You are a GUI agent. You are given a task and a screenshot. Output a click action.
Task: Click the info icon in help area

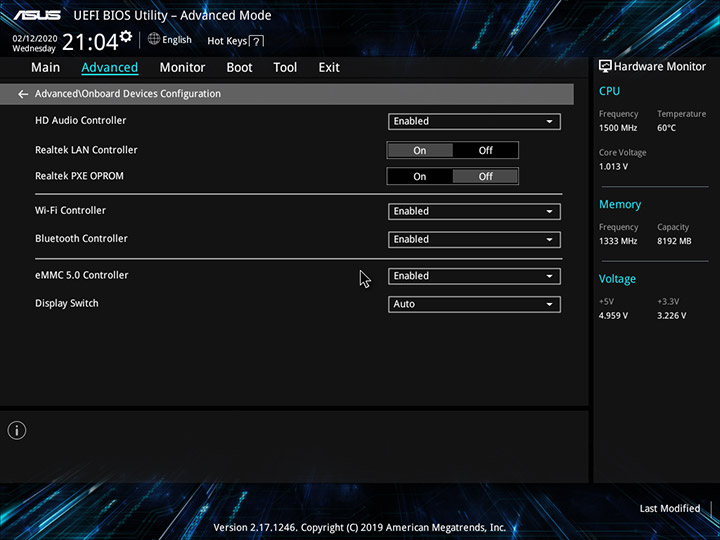pos(17,430)
